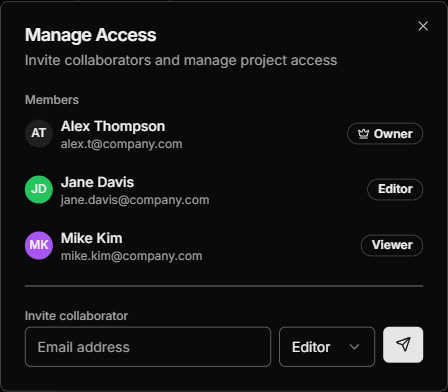Viewport: 448px width, 392px height.
Task: Click the Manage Access heading
Action: 91,35
